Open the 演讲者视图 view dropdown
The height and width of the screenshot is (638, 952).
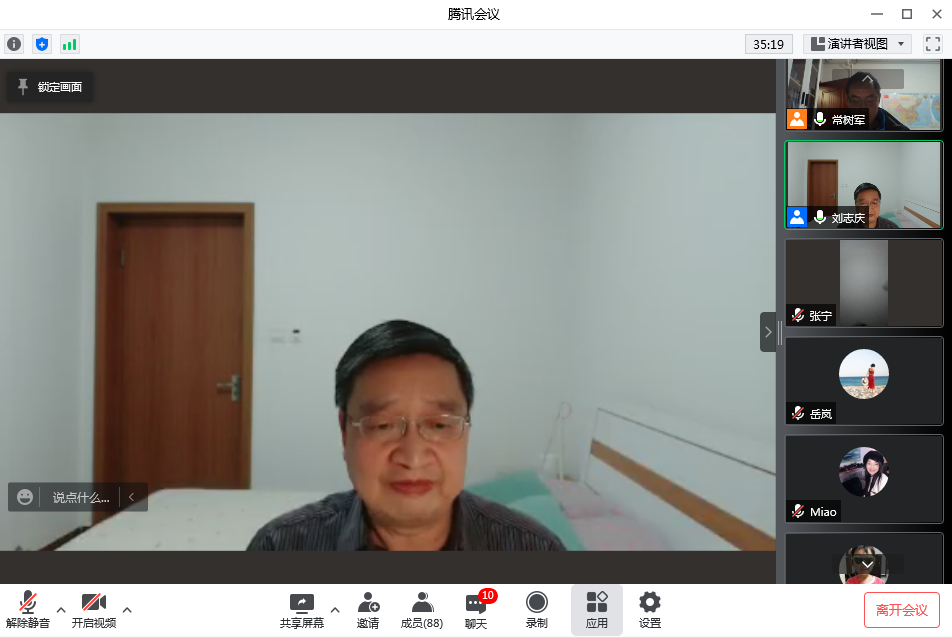pyautogui.click(x=858, y=44)
